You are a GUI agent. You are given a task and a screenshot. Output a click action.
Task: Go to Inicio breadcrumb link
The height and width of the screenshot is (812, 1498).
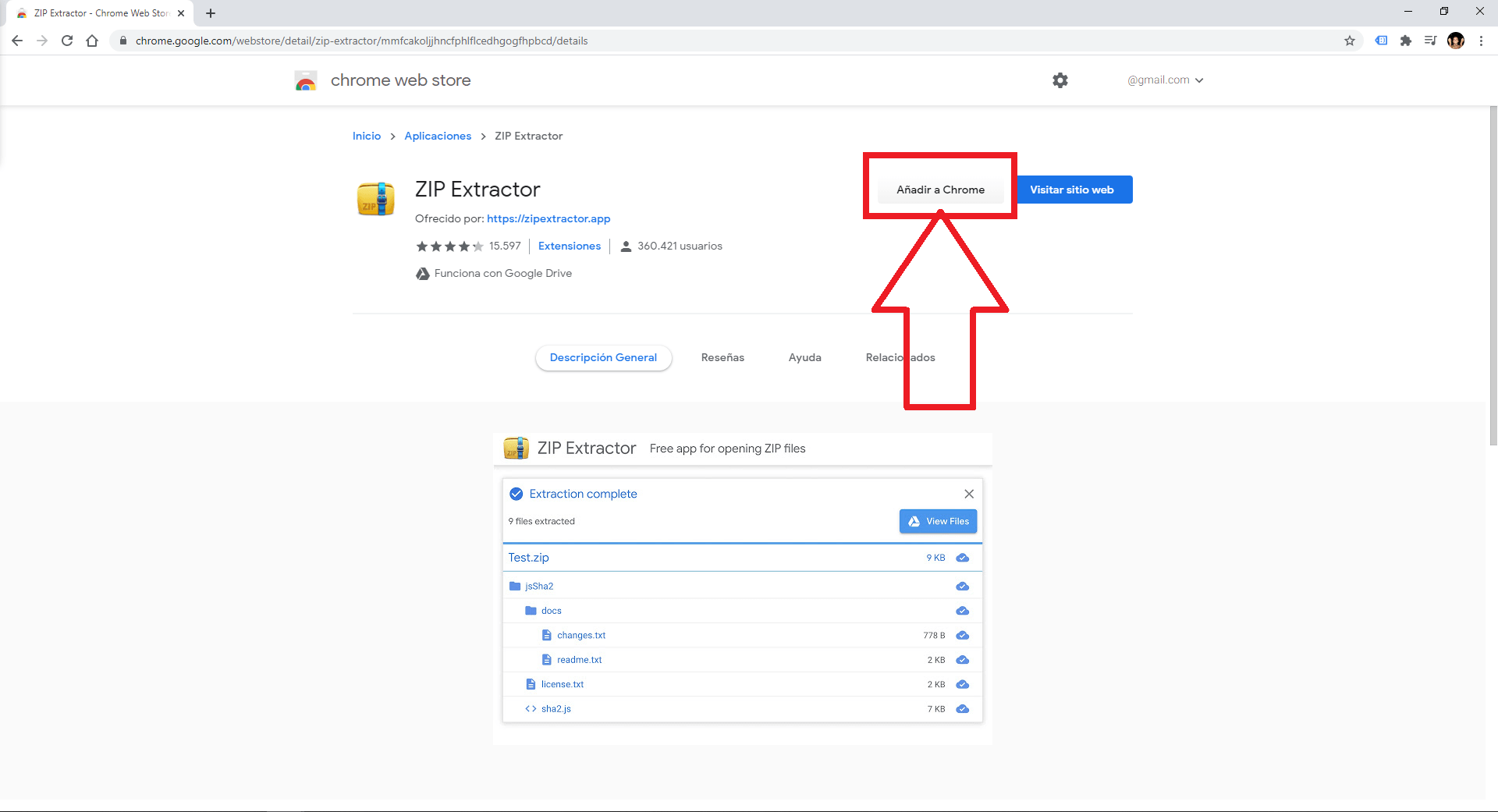367,137
